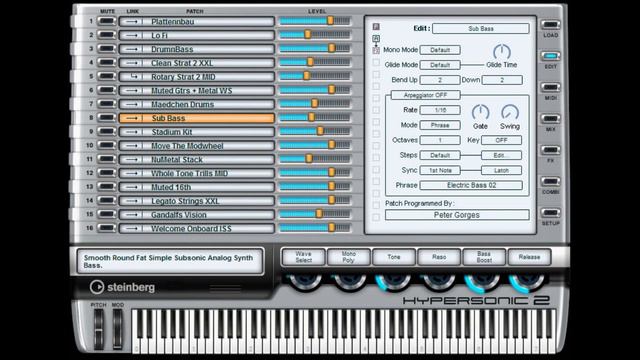The image size is (640, 360).
Task: Open the COMBI page
Action: 550,181
